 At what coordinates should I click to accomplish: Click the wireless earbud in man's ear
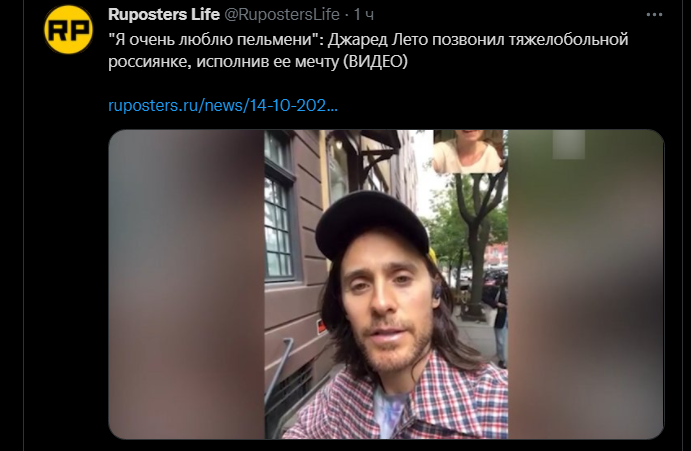click(x=437, y=292)
